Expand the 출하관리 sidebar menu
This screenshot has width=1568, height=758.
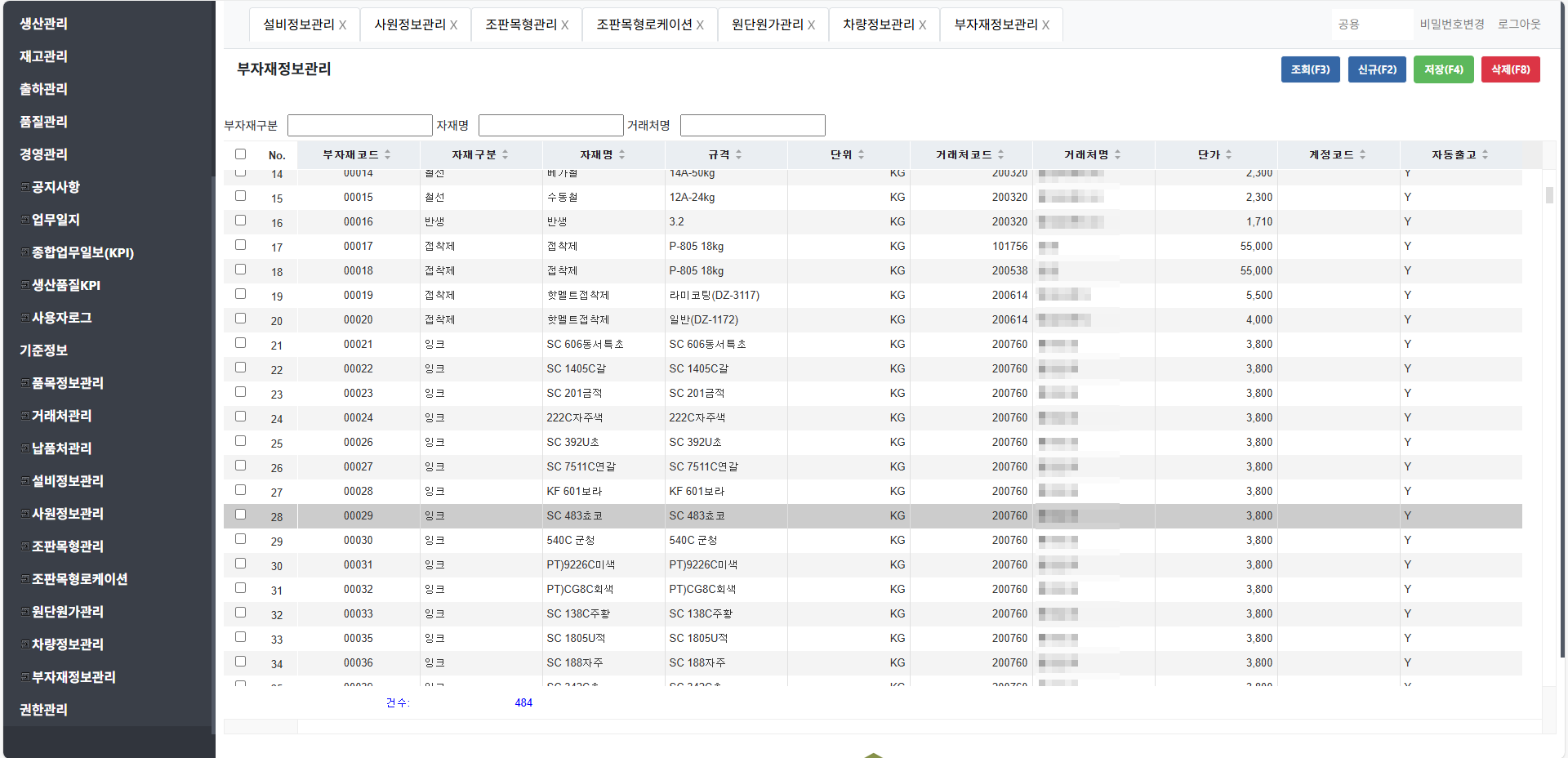(43, 89)
